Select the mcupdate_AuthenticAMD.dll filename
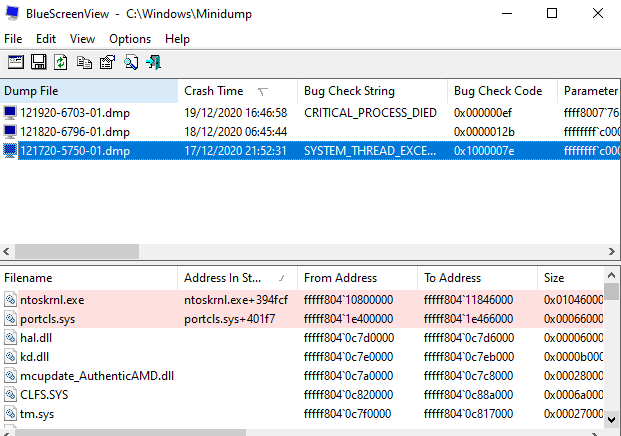Screen dimensions: 621x436 click(97, 376)
